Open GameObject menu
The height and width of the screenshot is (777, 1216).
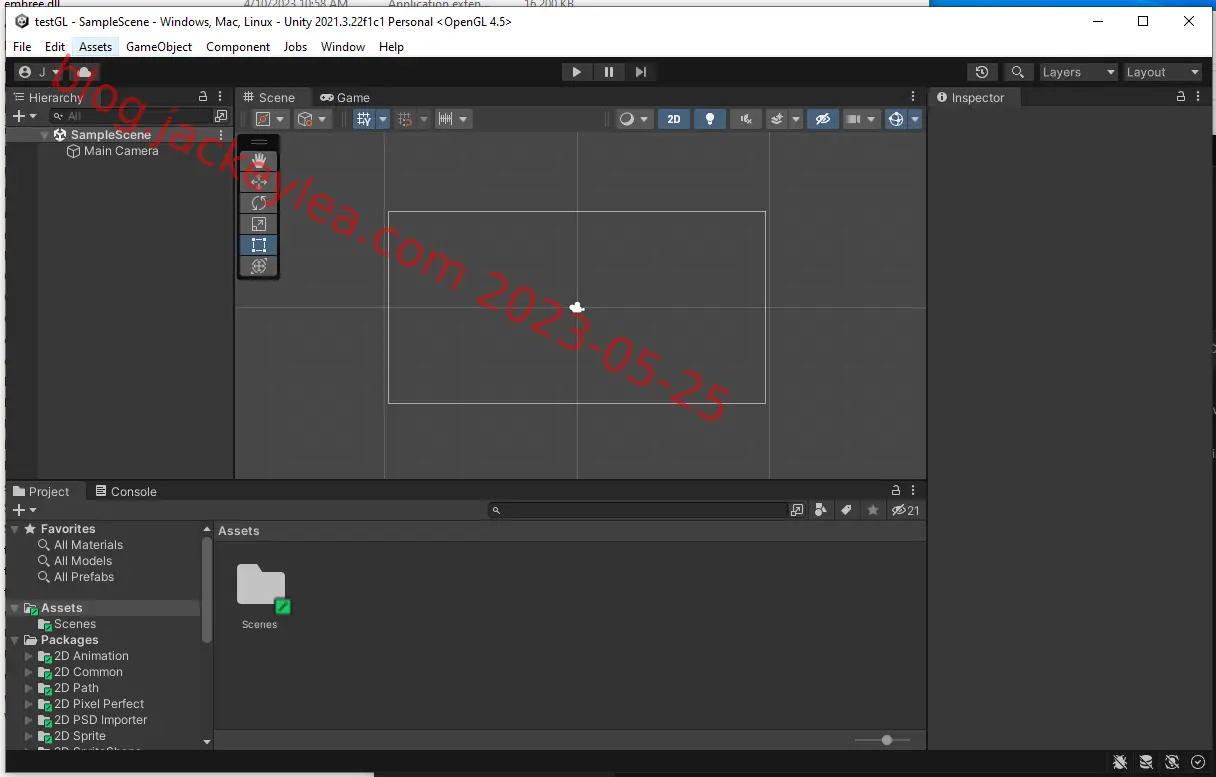pyautogui.click(x=158, y=47)
